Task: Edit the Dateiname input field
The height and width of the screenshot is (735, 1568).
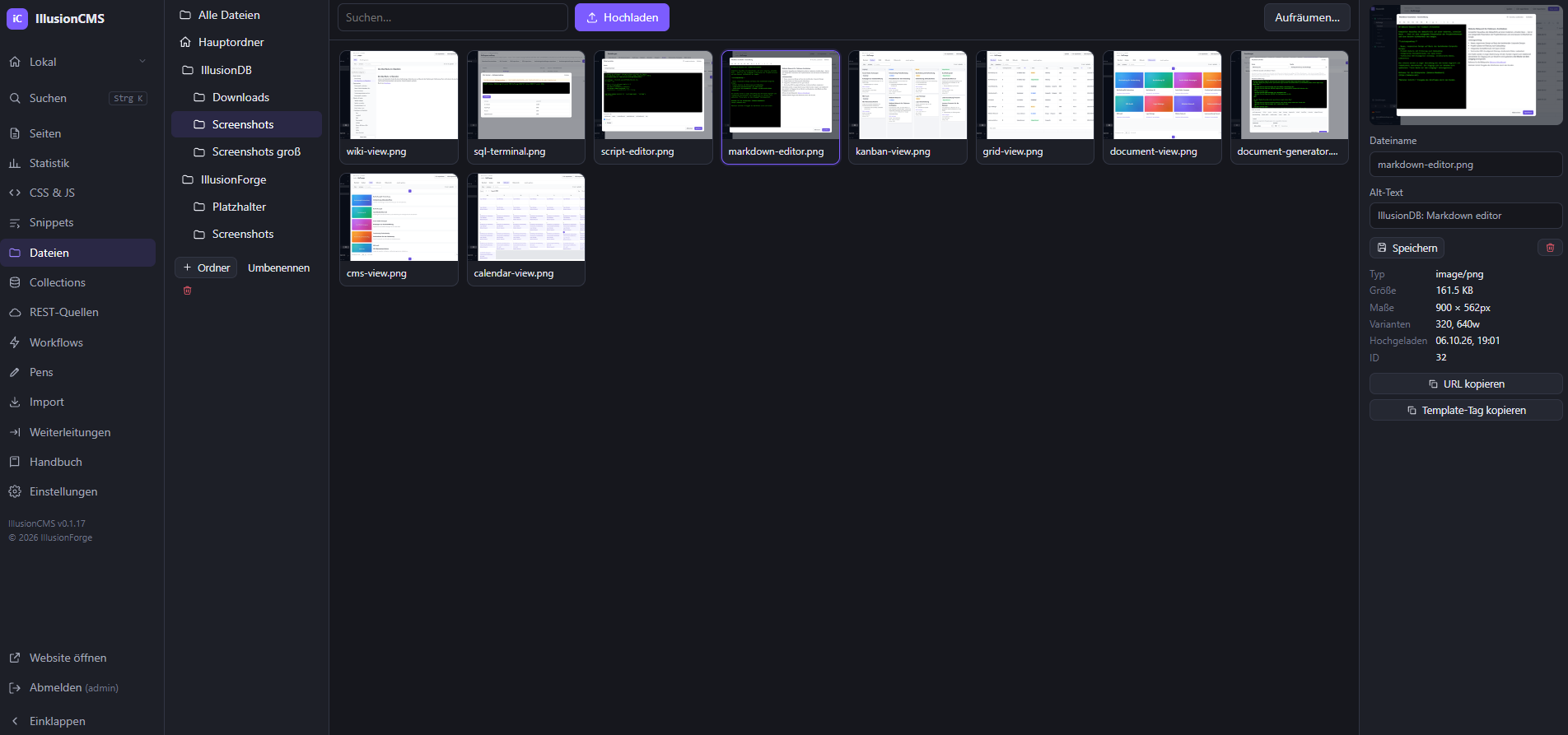Action: pos(1466,165)
